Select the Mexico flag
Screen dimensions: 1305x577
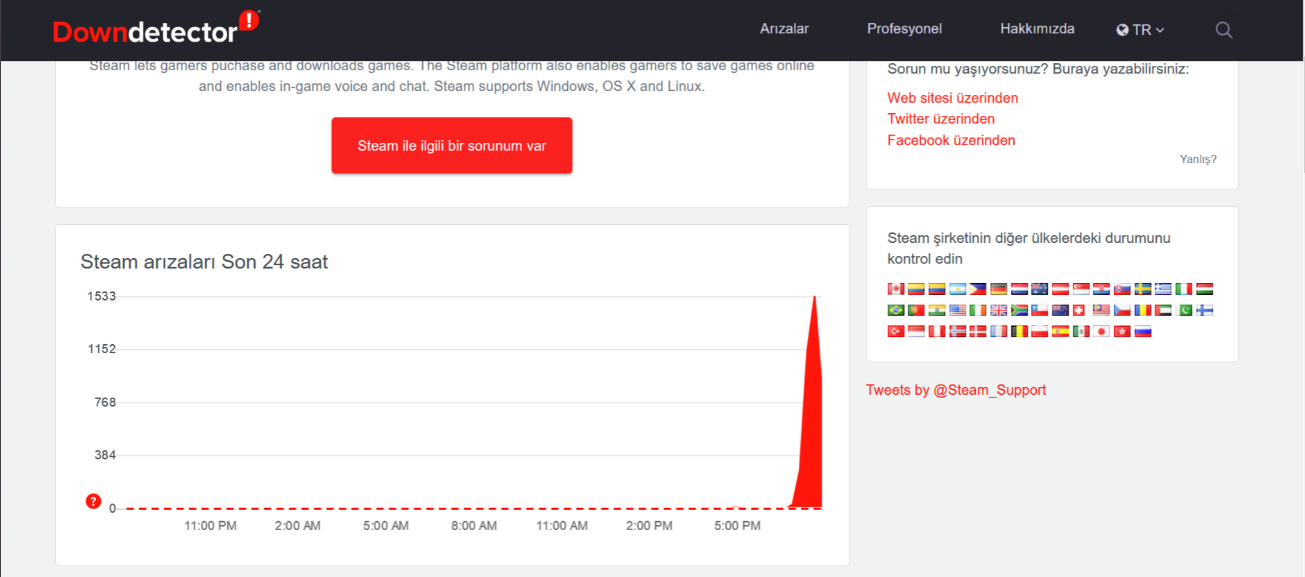(1081, 331)
